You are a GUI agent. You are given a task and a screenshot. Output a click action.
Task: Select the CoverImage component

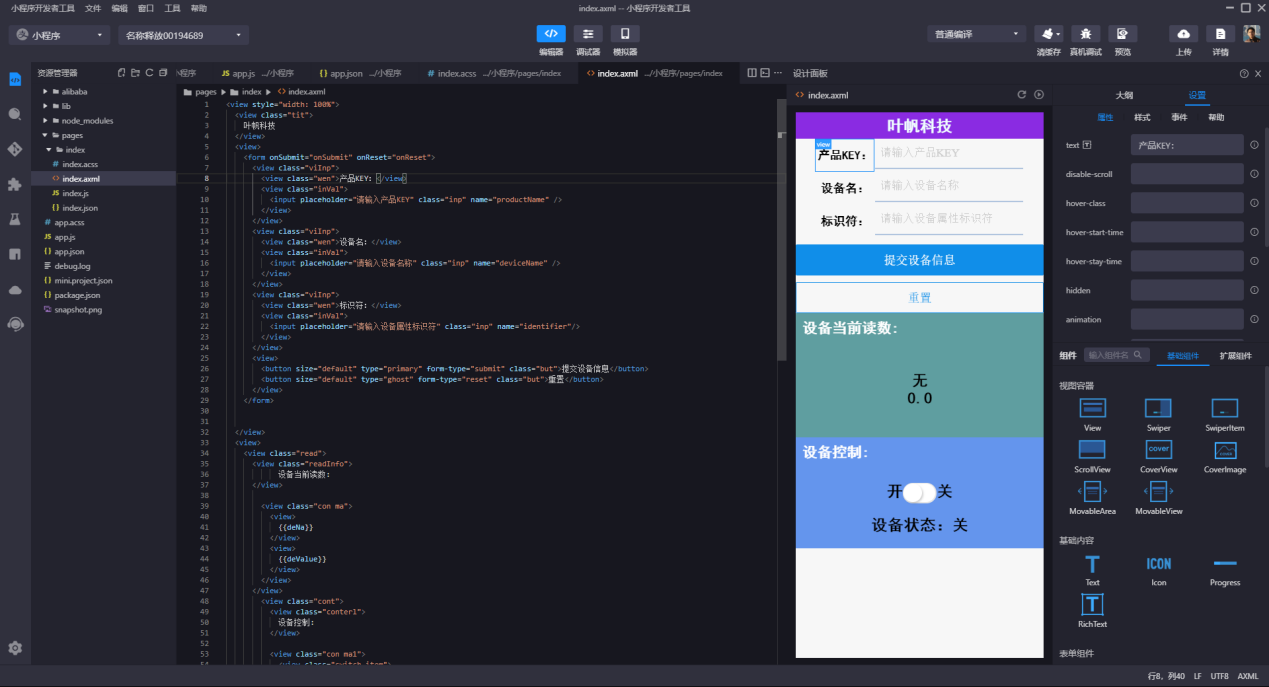tap(1224, 456)
